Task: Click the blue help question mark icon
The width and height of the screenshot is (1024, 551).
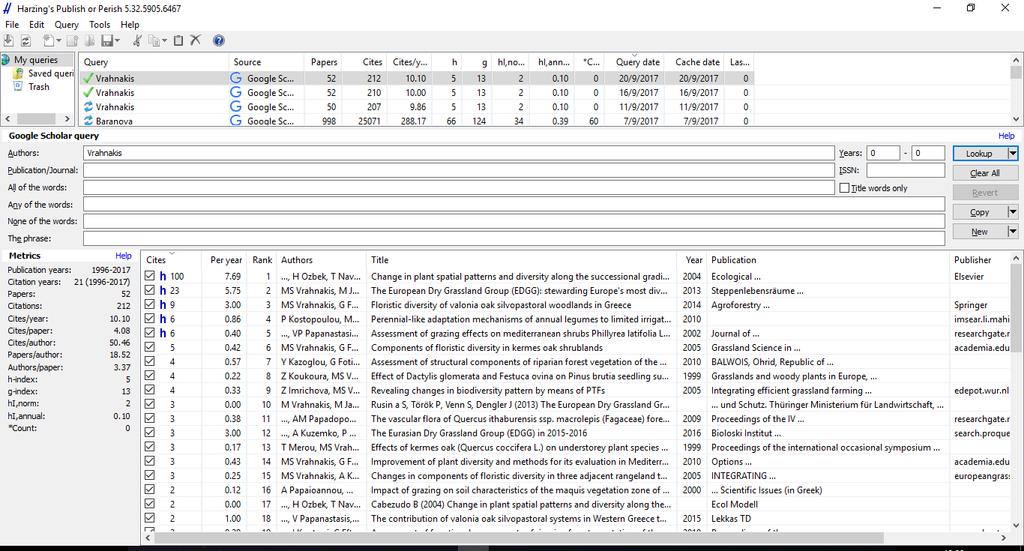Action: [x=219, y=40]
